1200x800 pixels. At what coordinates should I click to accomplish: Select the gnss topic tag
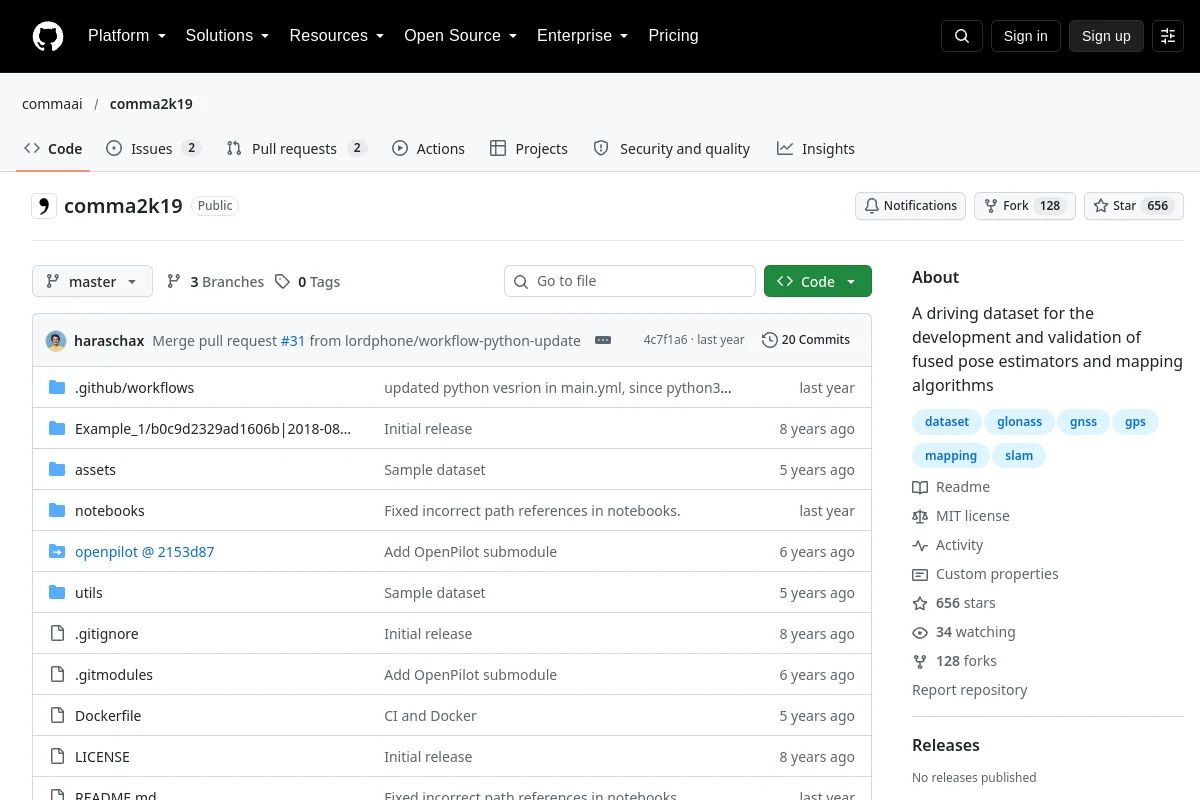click(x=1083, y=422)
